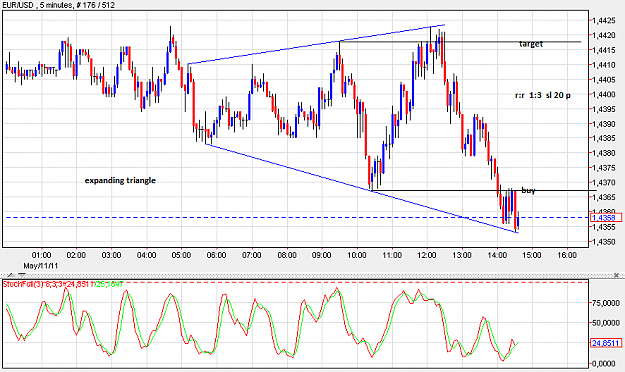Image resolution: width=625 pixels, height=372 pixels.
Task: Click the 16:00 time axis label
Action: coord(567,255)
